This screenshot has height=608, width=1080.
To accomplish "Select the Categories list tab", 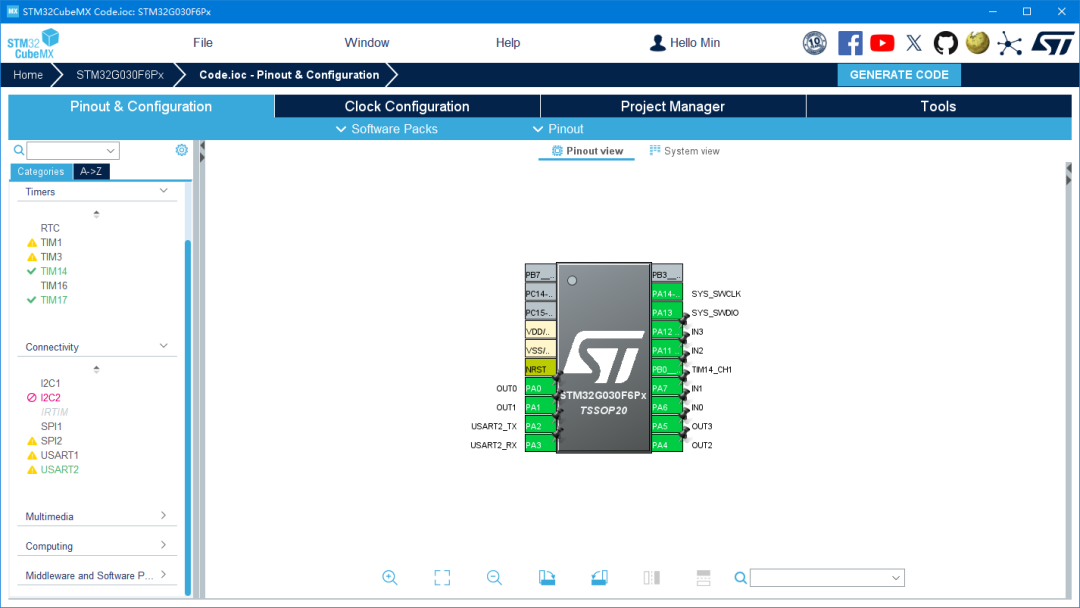I will pos(41,171).
